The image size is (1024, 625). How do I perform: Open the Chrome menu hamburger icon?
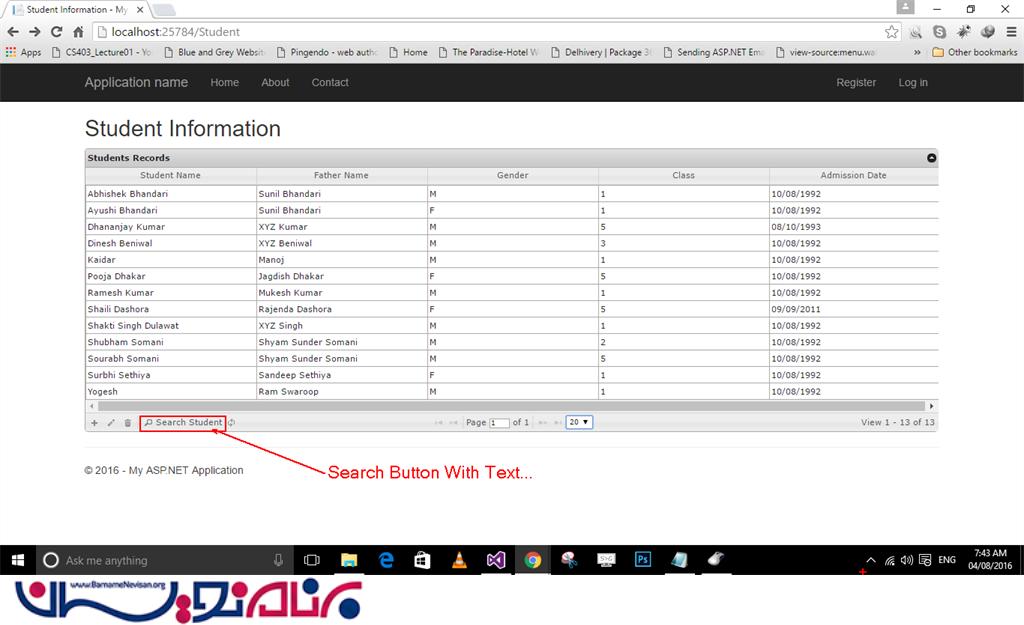(1010, 32)
